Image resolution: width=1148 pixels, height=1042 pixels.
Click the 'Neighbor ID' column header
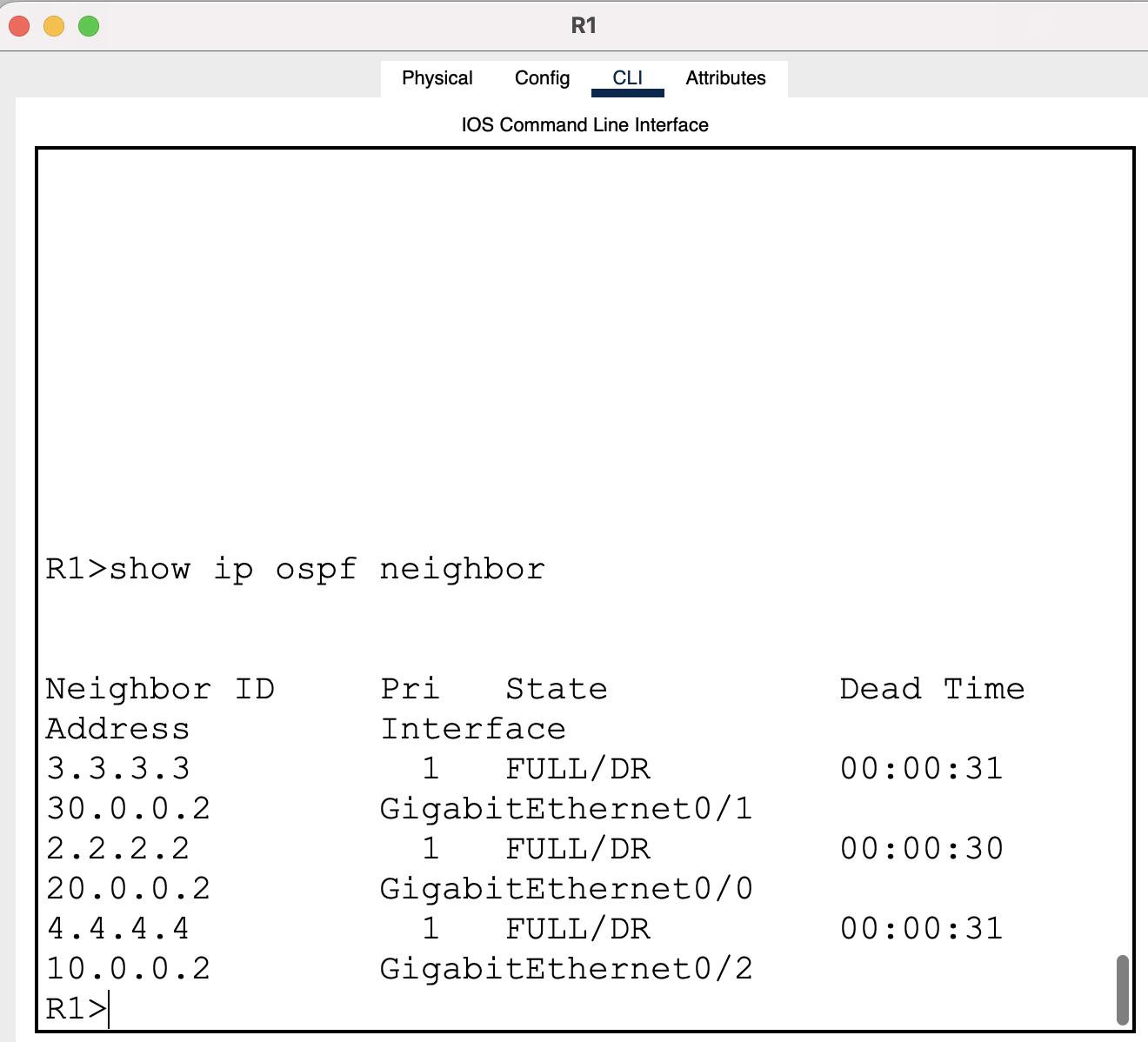click(160, 689)
